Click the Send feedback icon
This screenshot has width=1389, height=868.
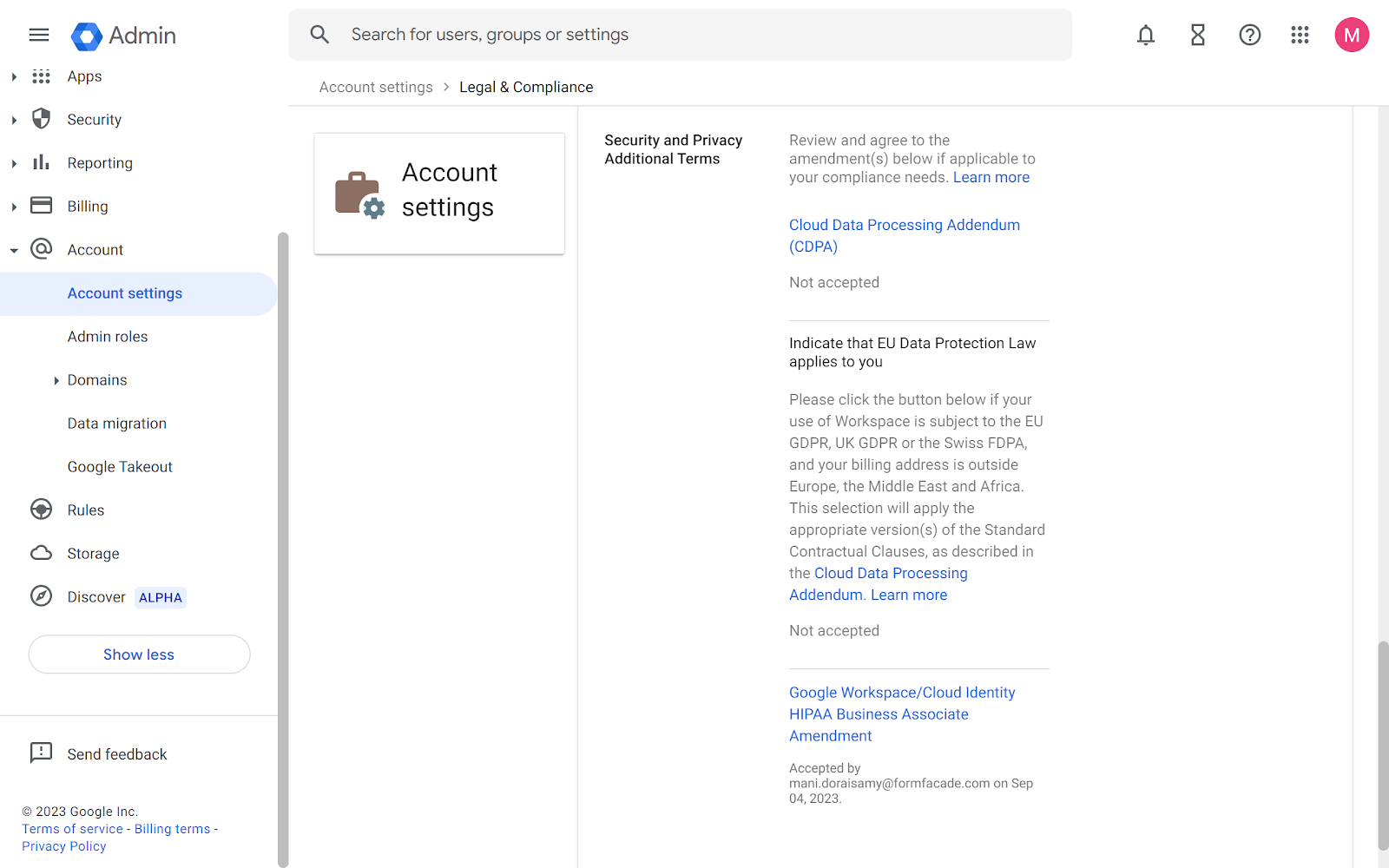41,753
